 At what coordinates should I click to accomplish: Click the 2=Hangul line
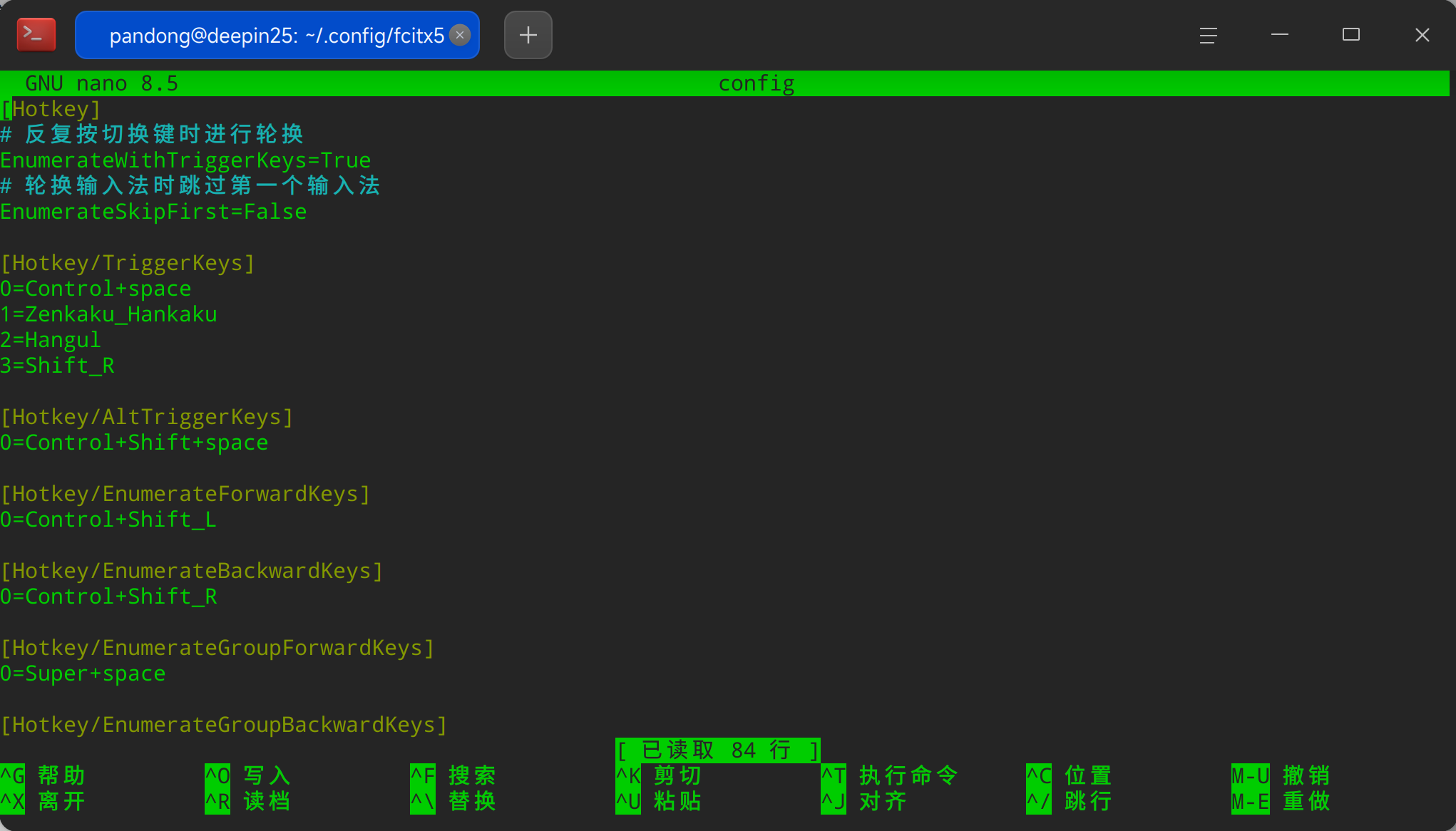pyautogui.click(x=51, y=340)
